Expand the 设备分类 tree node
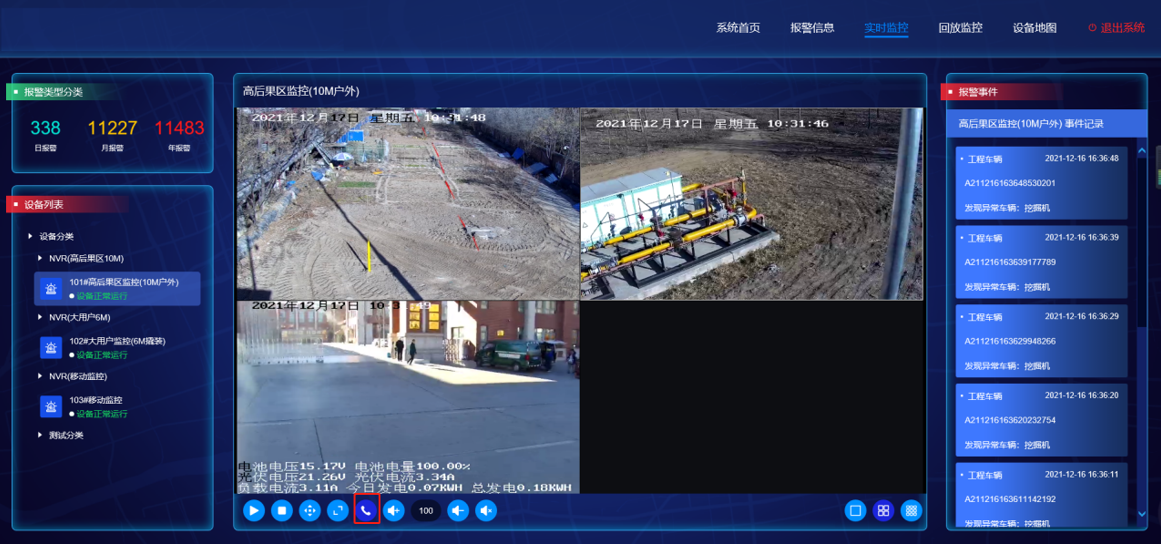The height and width of the screenshot is (544, 1161). (31, 237)
